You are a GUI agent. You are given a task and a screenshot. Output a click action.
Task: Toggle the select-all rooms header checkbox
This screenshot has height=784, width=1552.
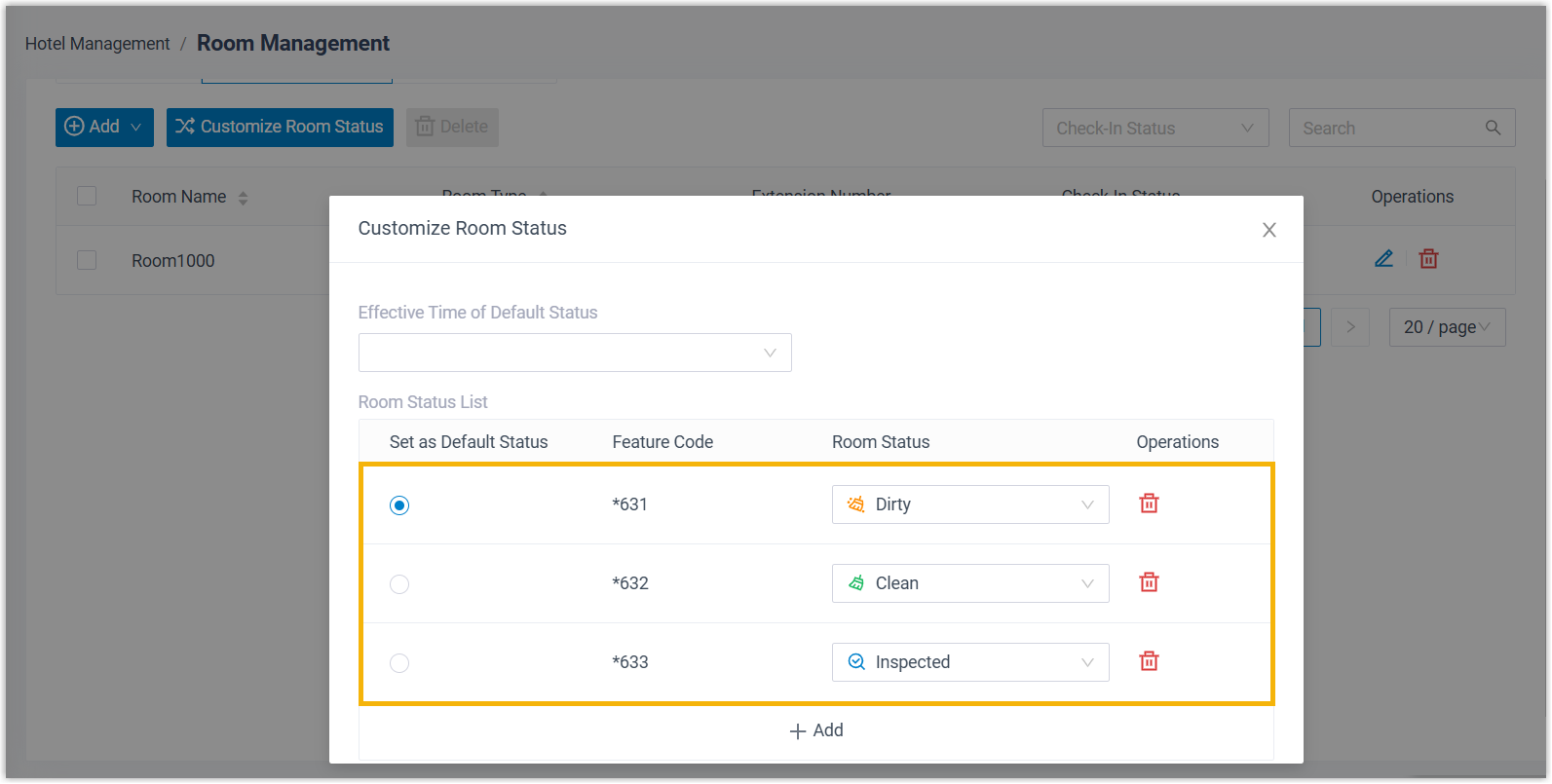coord(87,196)
